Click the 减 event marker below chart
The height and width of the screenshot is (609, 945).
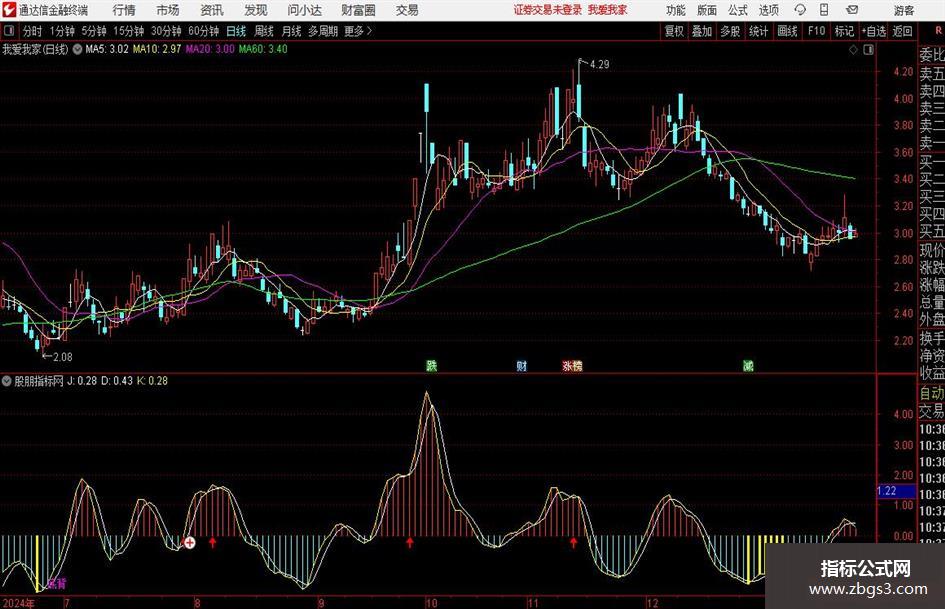[x=748, y=366]
